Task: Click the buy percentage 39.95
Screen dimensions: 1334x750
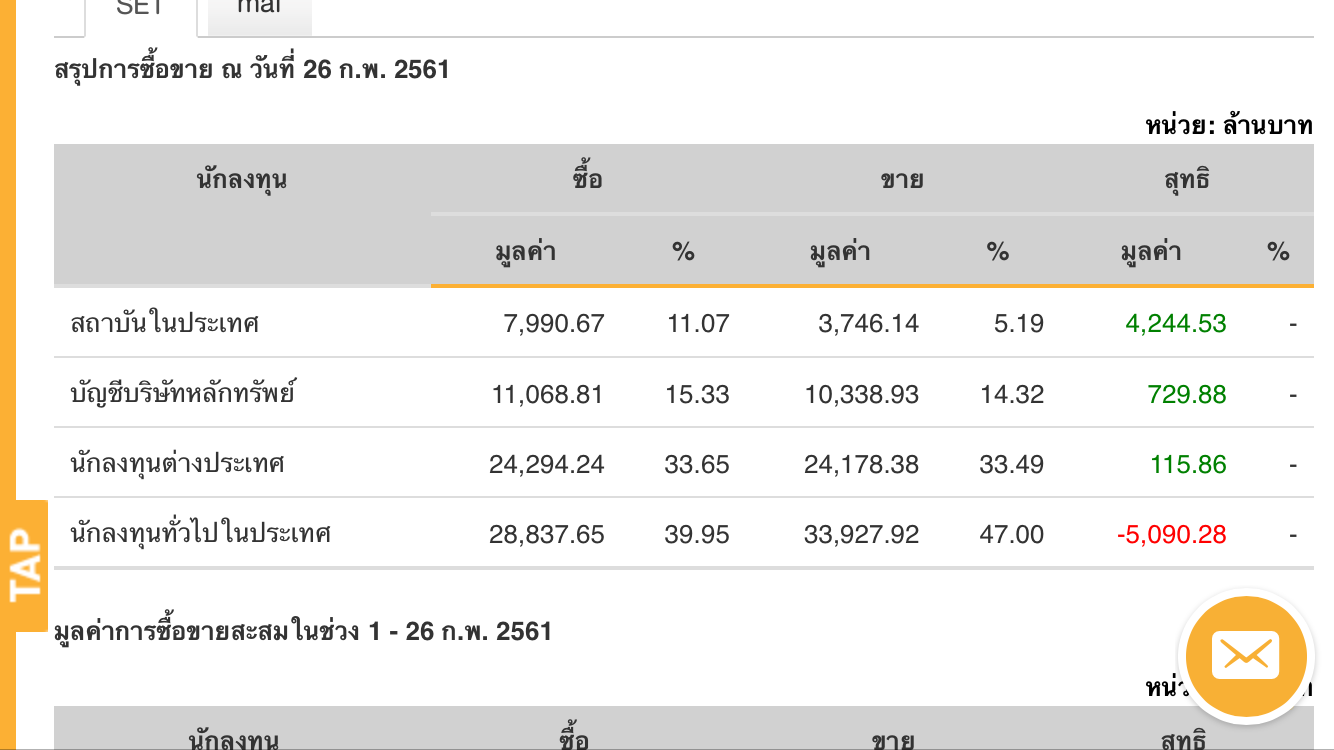Action: [697, 535]
